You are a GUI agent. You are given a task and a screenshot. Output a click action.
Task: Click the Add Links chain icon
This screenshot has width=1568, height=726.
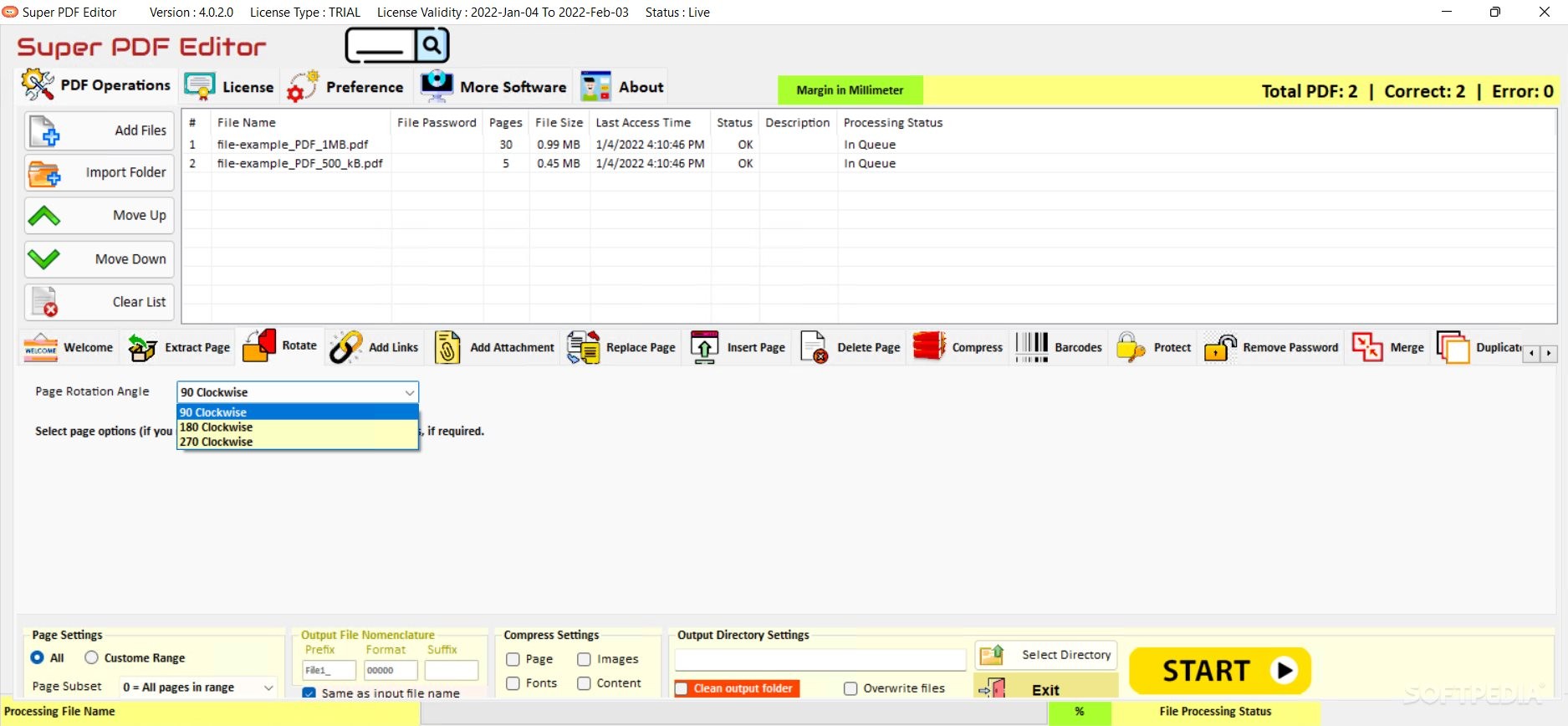click(345, 347)
